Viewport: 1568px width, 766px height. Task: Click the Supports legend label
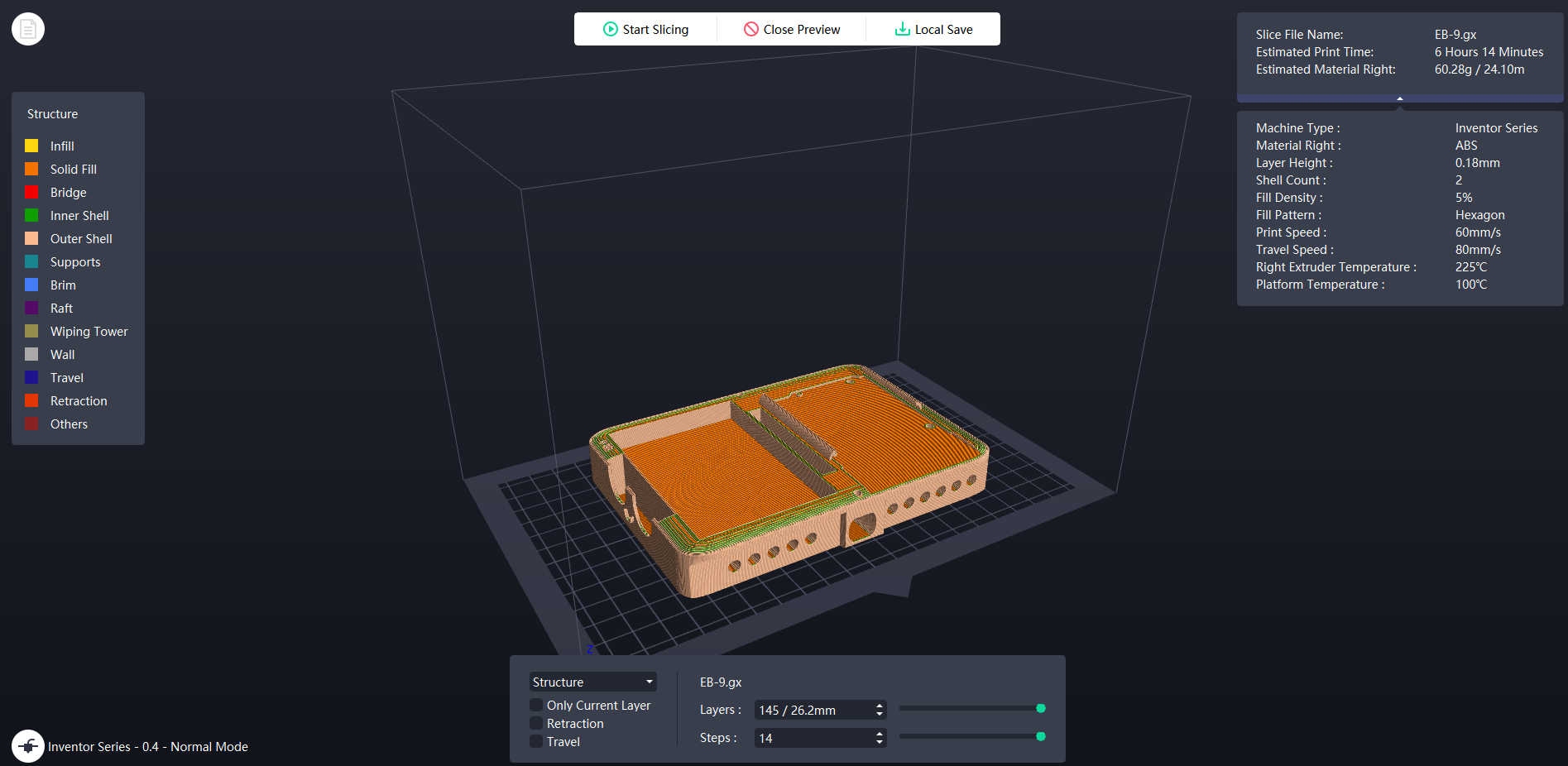pos(75,261)
